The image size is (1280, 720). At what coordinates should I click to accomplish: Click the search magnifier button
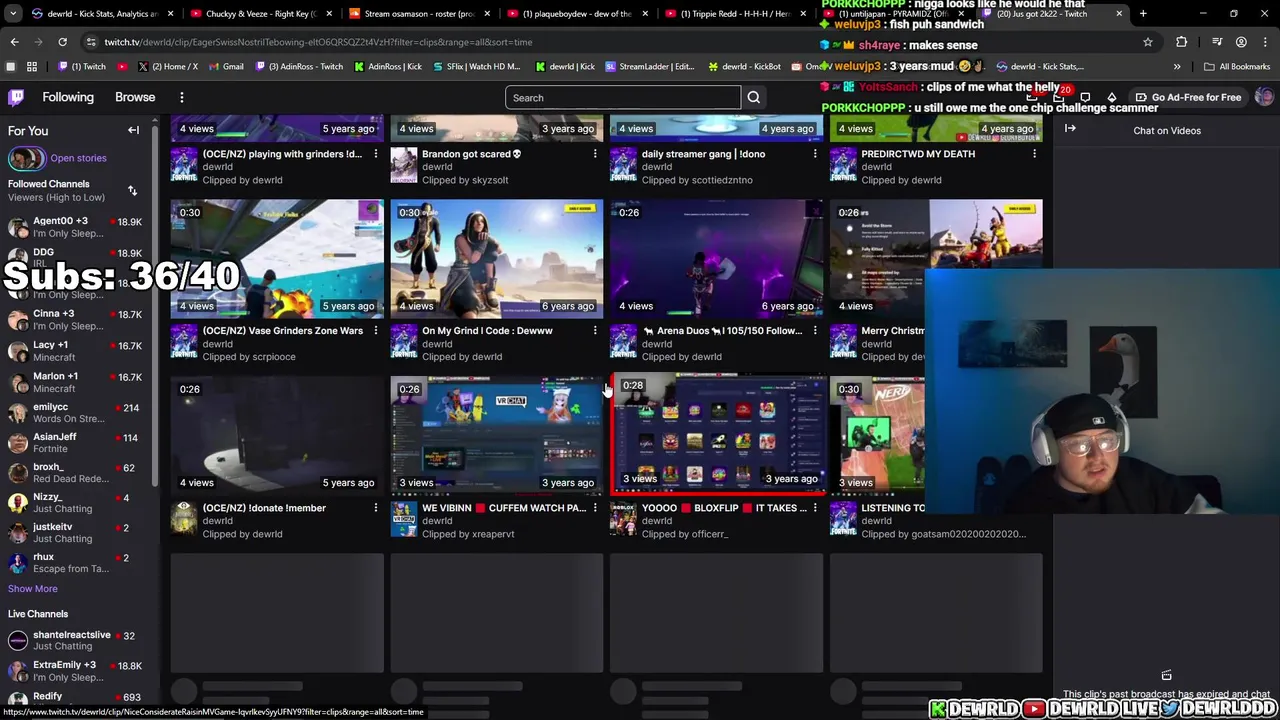[x=754, y=97]
